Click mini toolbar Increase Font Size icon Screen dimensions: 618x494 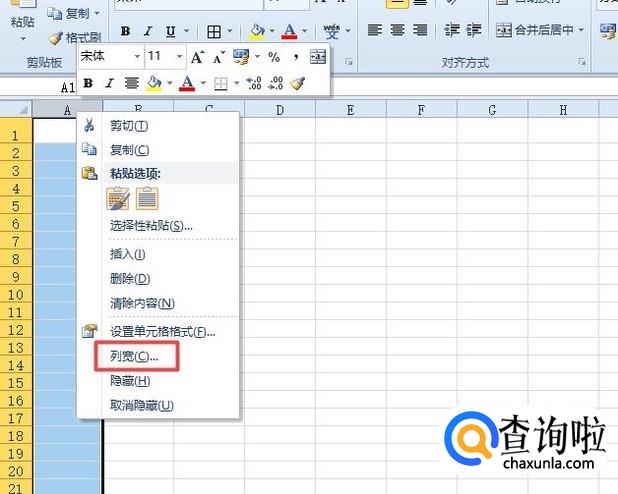(197, 58)
